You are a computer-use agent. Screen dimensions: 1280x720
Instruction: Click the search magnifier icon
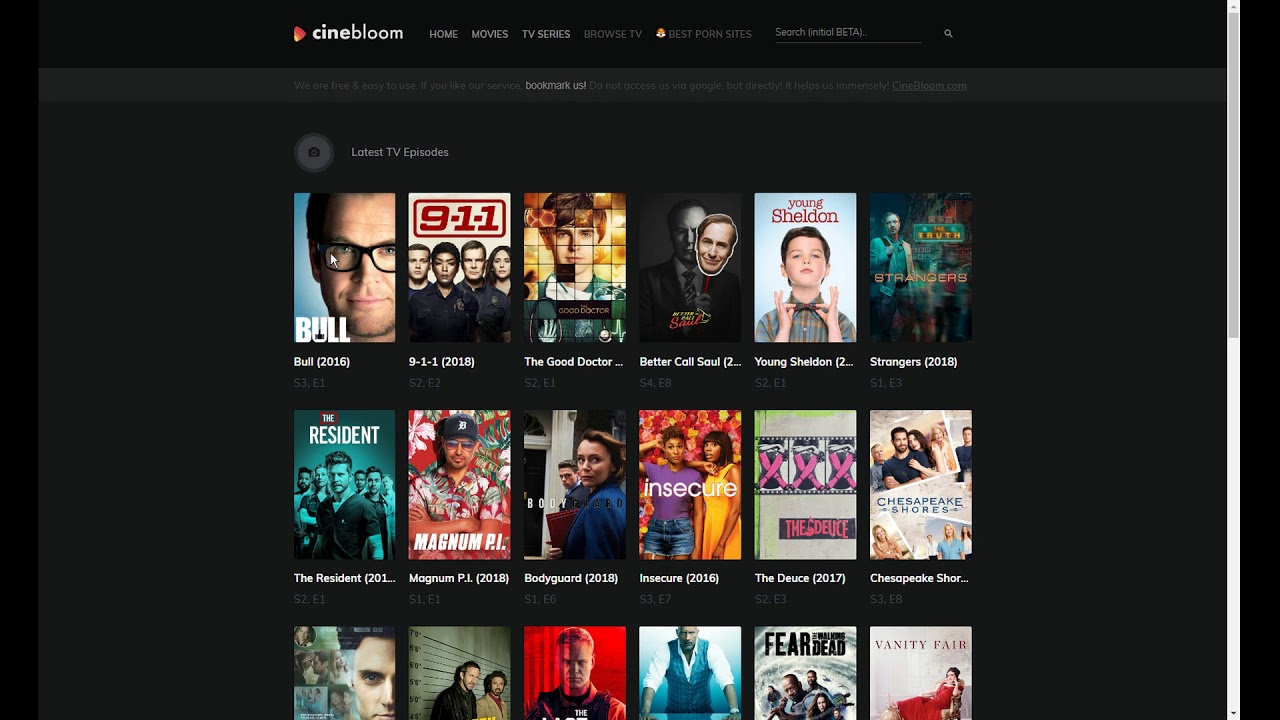[948, 34]
